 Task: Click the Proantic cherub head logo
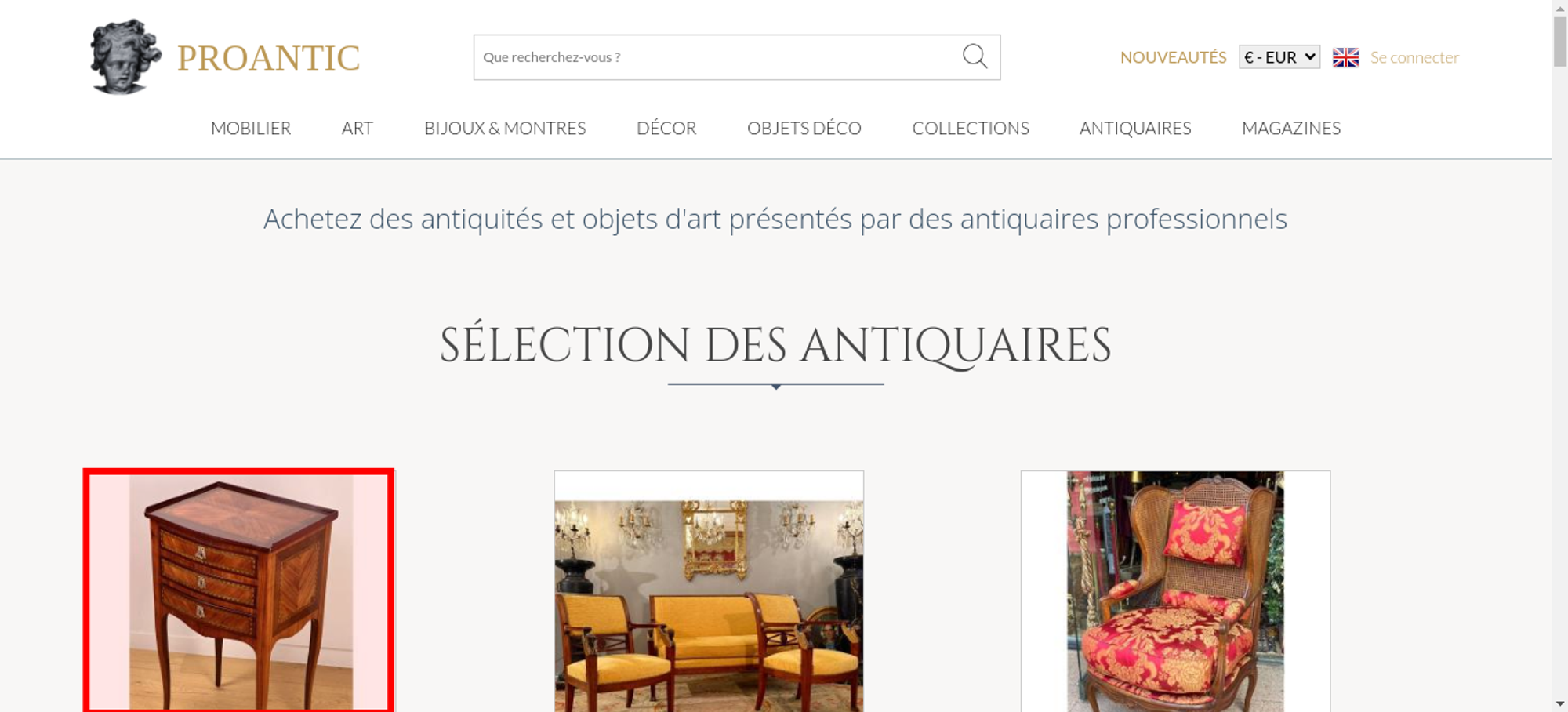pyautogui.click(x=125, y=56)
